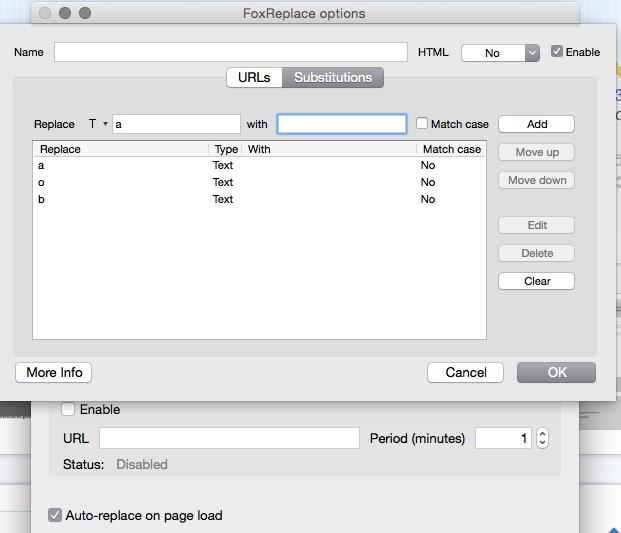Click the Type column header
This screenshot has width=621, height=533.
pos(225,149)
